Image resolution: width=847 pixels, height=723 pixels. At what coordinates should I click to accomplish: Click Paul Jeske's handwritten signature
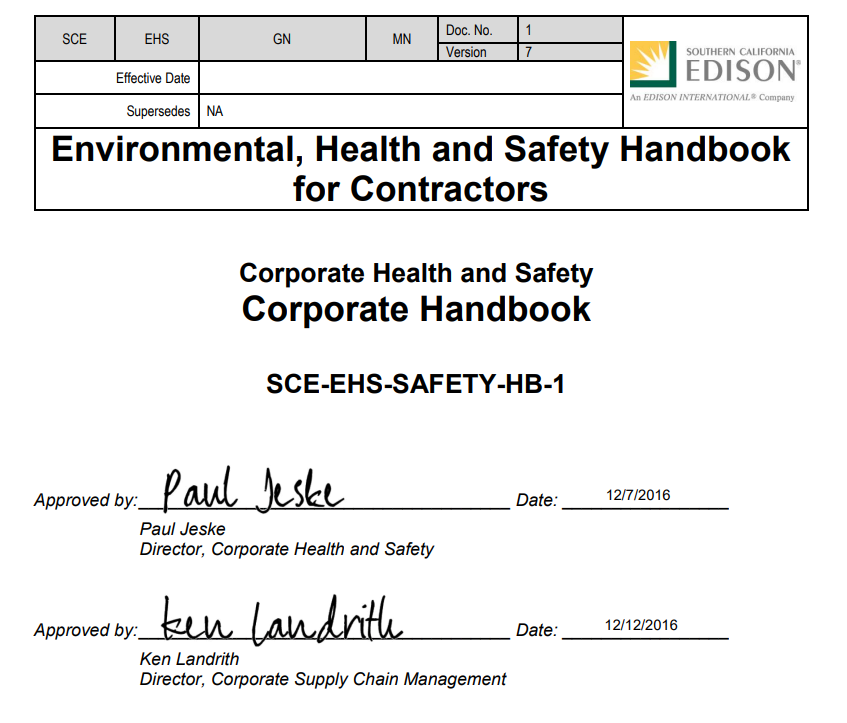(252, 489)
